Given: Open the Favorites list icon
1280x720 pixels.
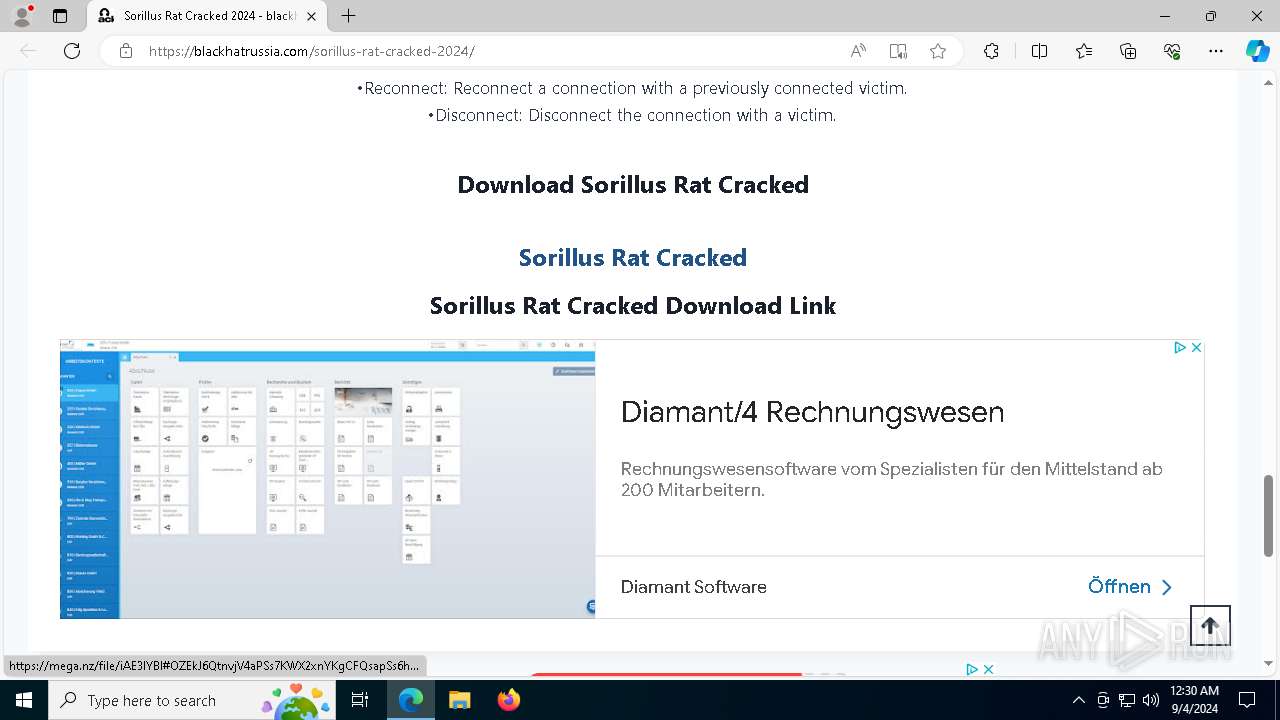Looking at the screenshot, I should [x=1084, y=51].
